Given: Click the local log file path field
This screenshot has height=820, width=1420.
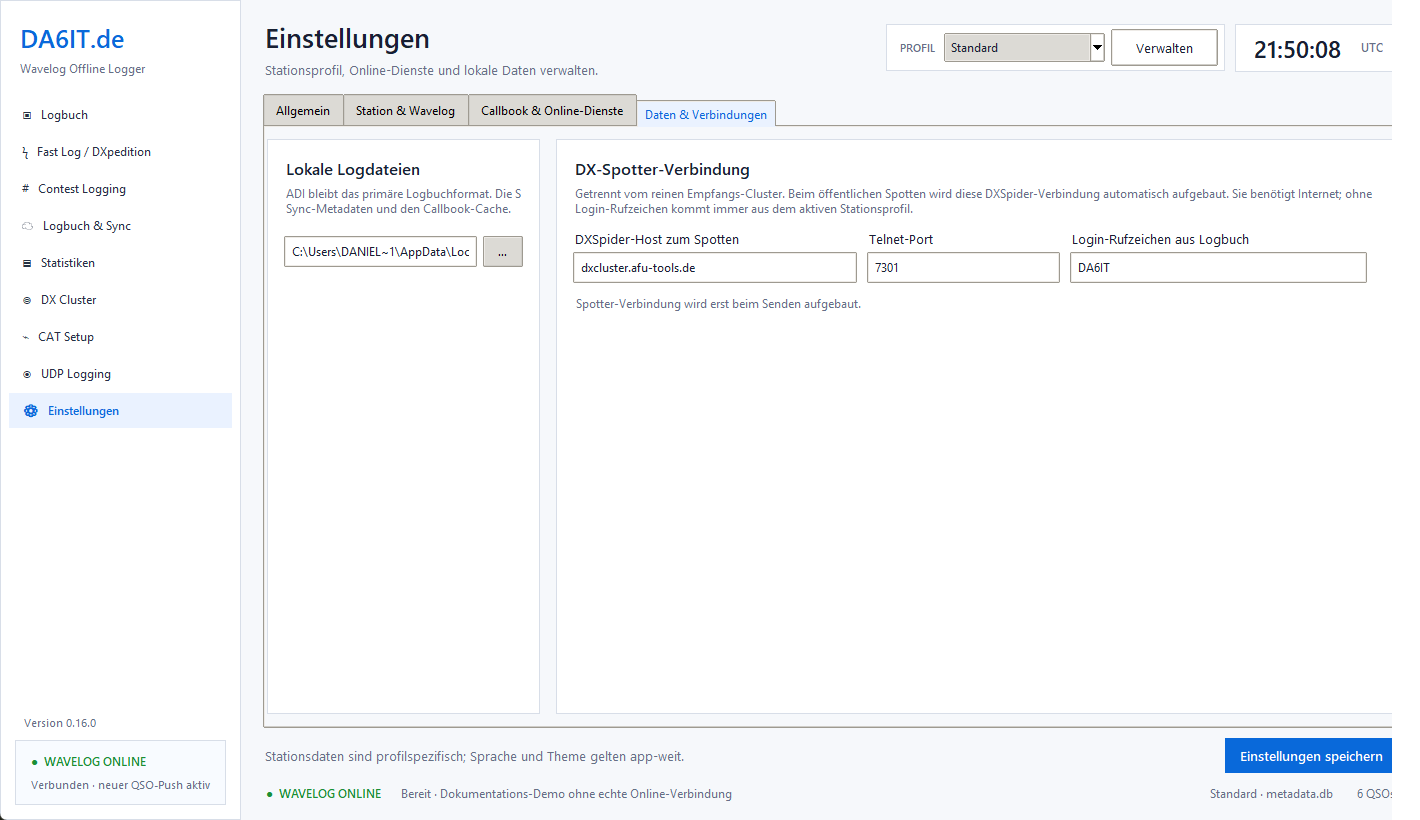Looking at the screenshot, I should click(x=381, y=252).
